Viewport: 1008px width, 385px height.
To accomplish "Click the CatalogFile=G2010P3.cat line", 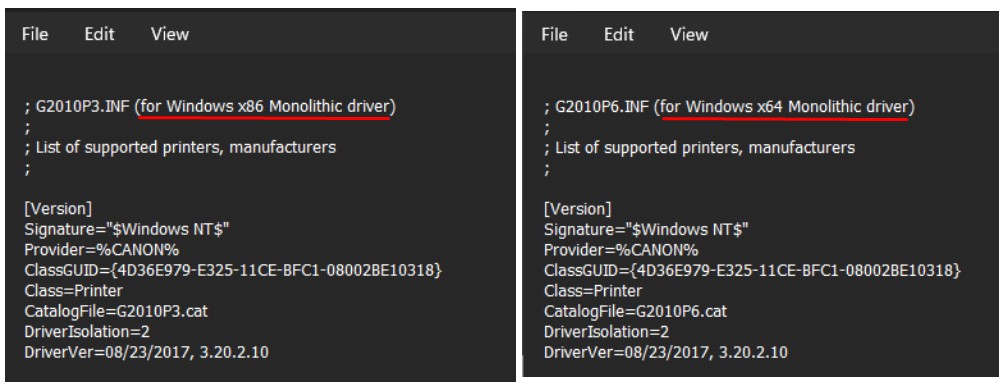I will [116, 311].
